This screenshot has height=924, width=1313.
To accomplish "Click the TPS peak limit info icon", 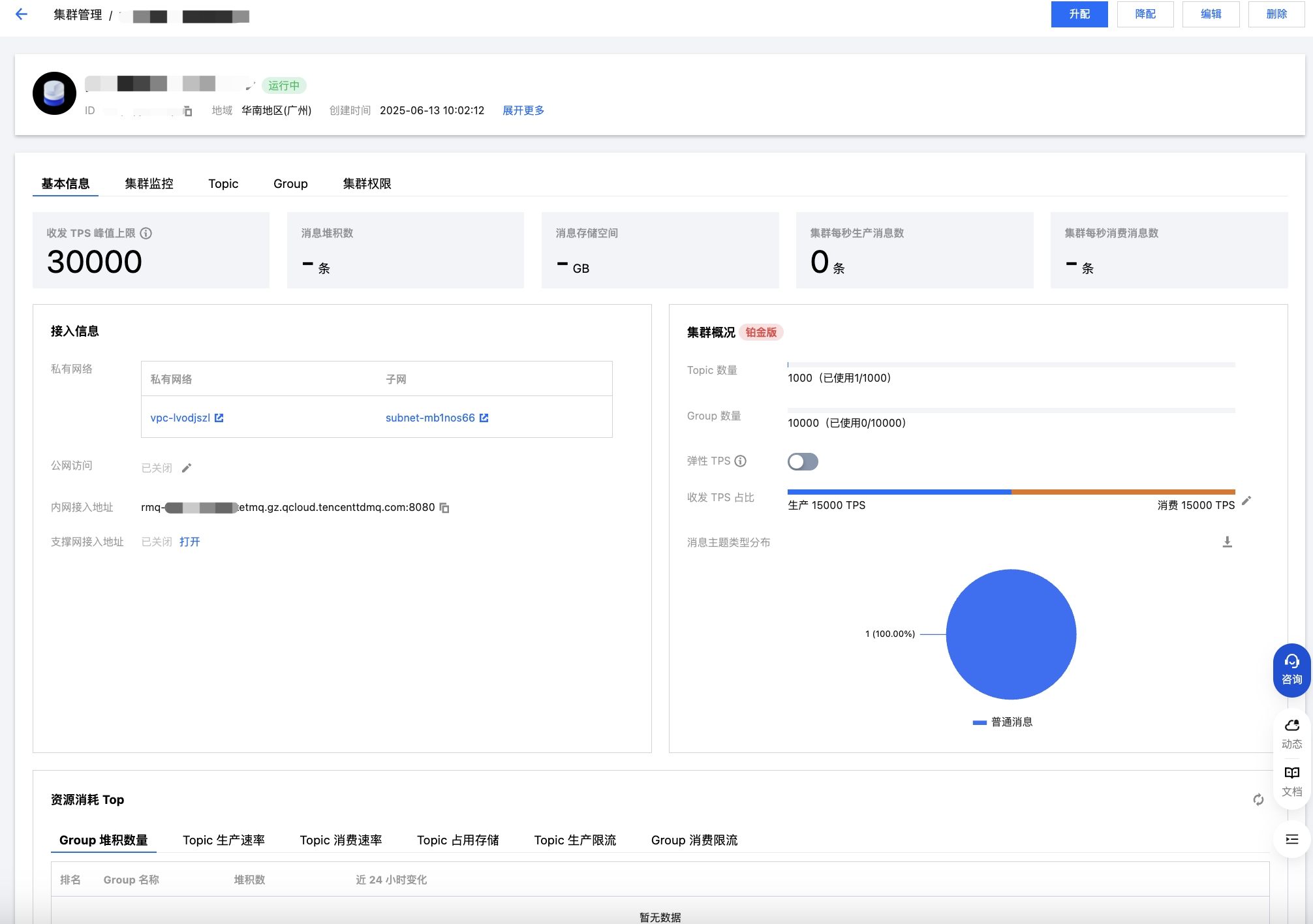I will [146, 234].
